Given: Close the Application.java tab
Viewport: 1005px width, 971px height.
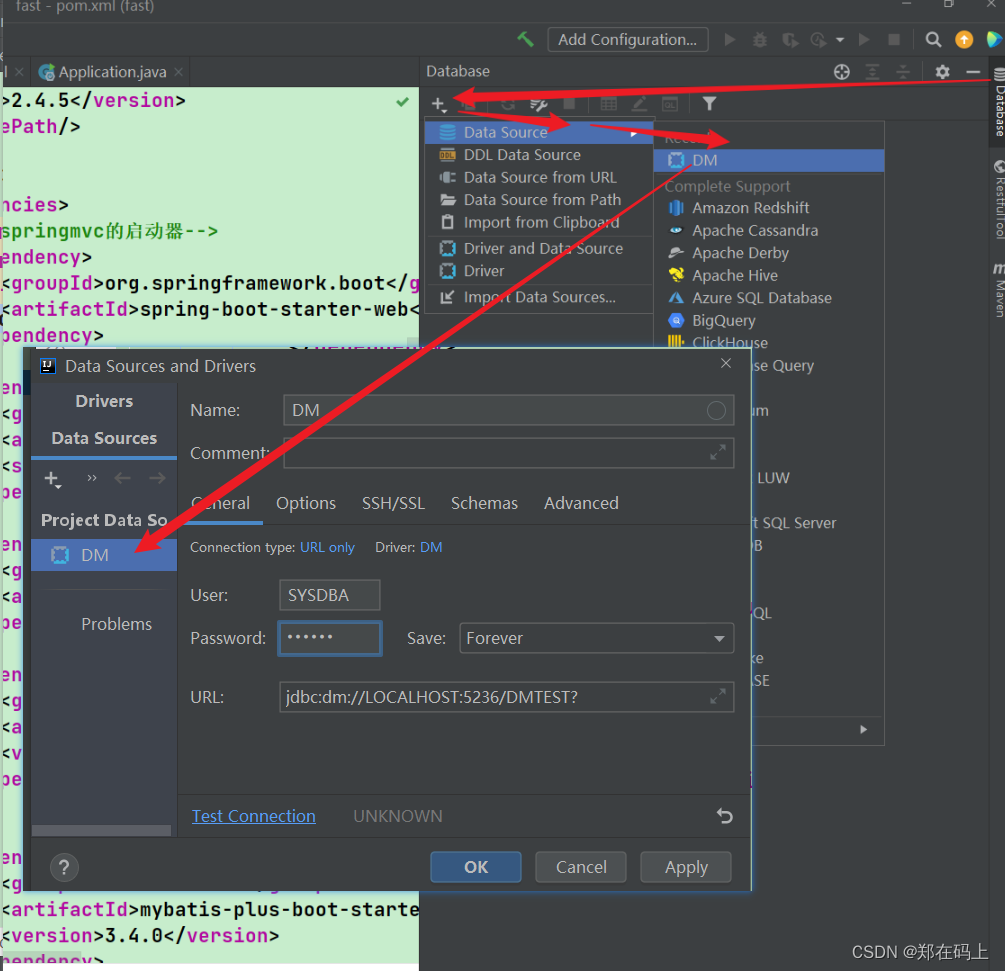Looking at the screenshot, I should tap(179, 72).
